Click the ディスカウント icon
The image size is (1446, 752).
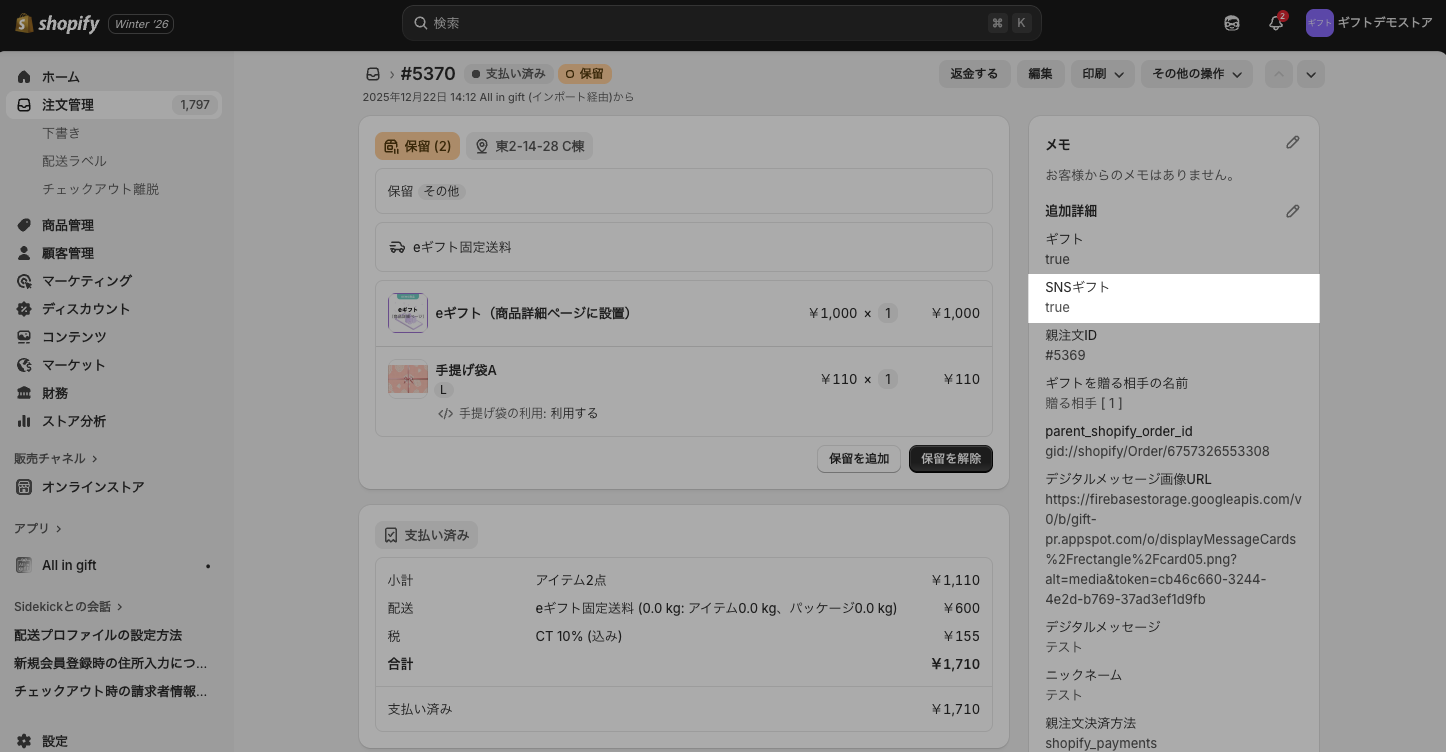(x=24, y=309)
